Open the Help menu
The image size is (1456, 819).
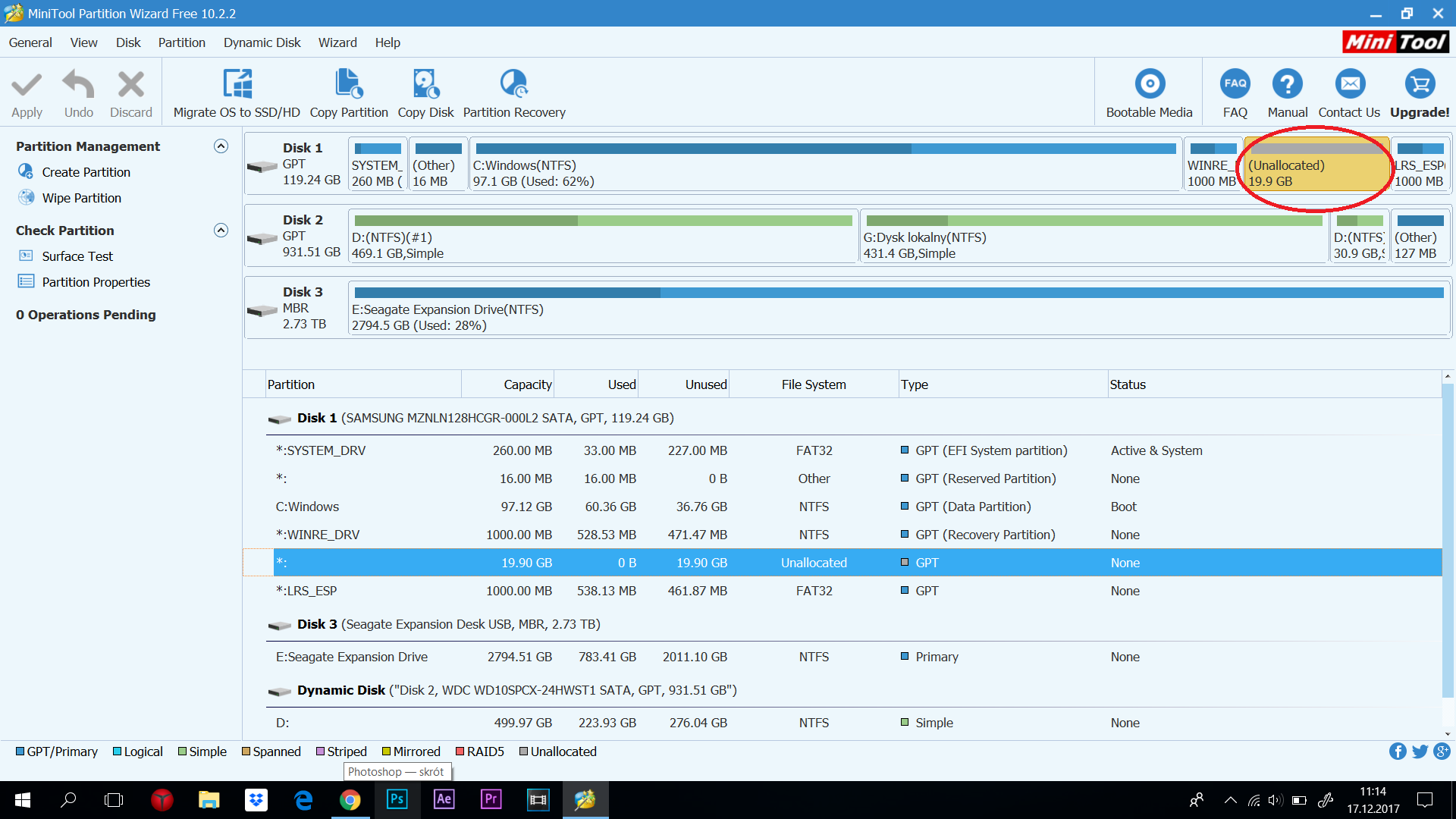coord(388,42)
